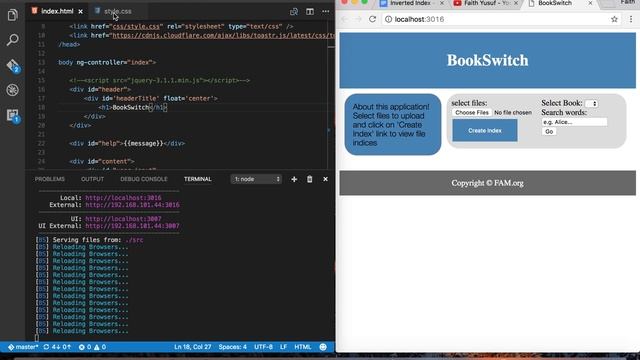Click 'Ln 18, Col 27' in status bar
Screen dimensions: 640x360
(x=193, y=347)
